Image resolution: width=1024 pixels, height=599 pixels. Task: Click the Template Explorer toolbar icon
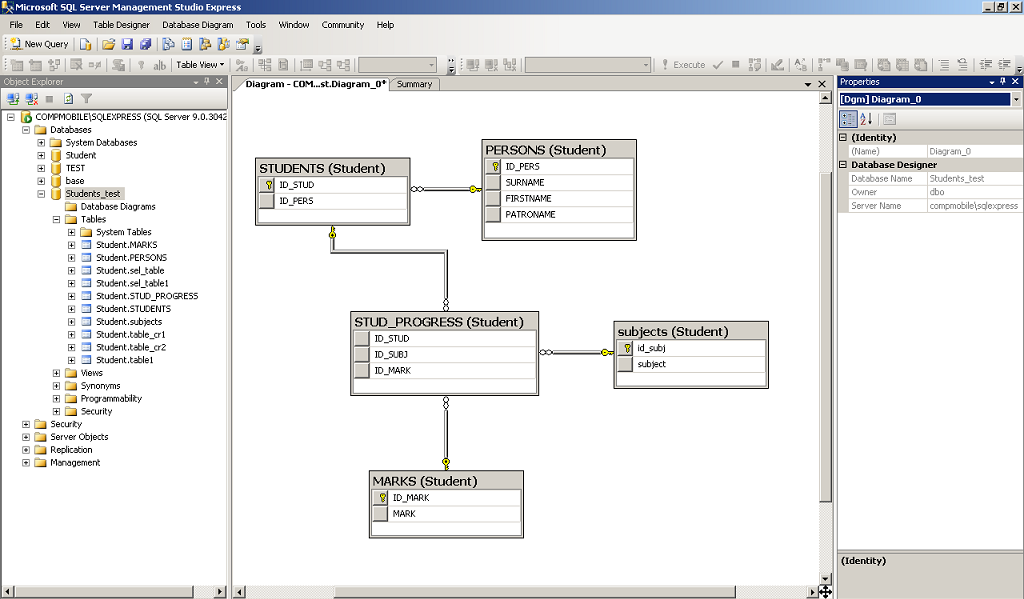tap(223, 44)
